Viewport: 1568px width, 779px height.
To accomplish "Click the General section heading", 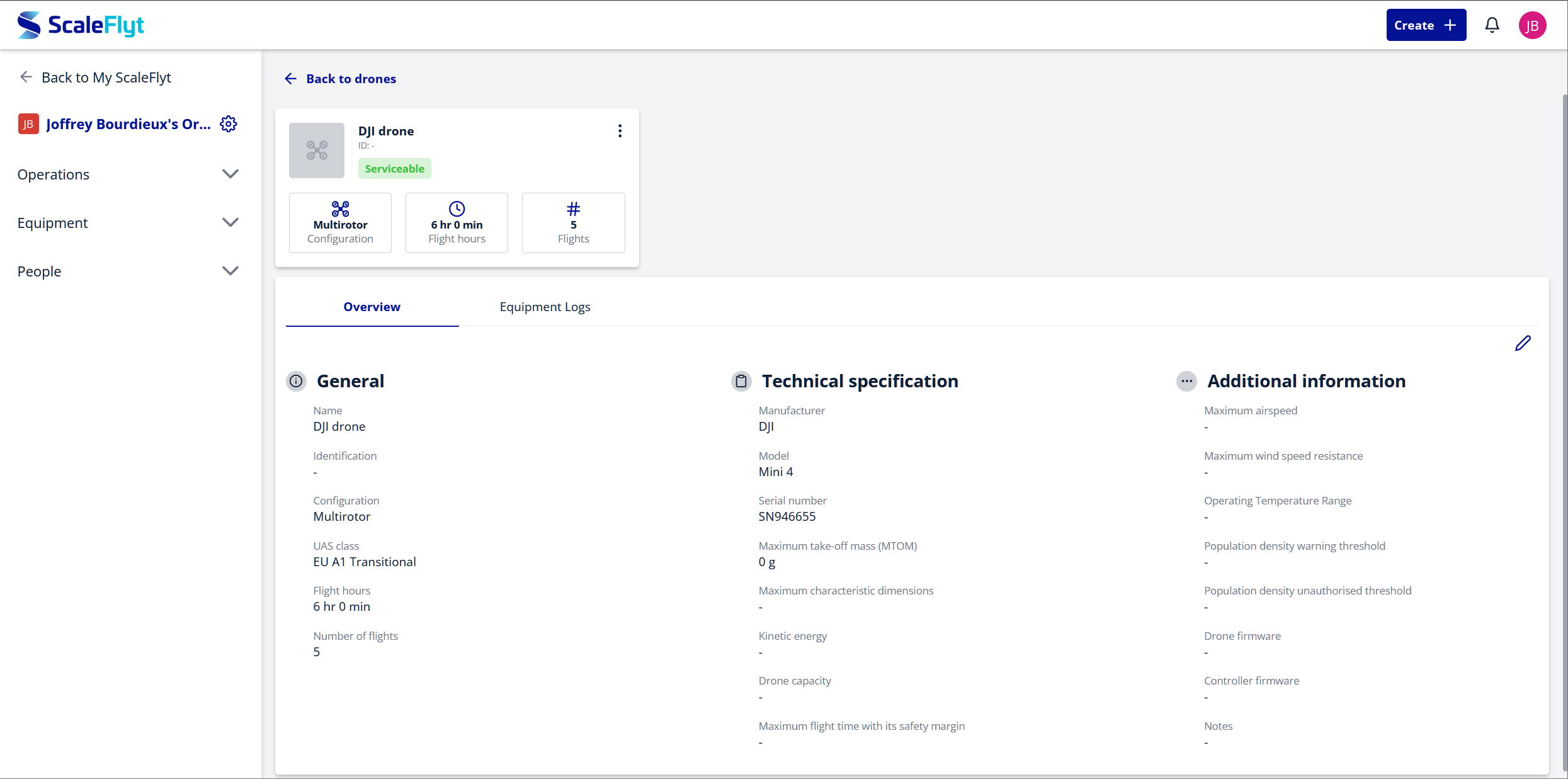I will 351,381.
